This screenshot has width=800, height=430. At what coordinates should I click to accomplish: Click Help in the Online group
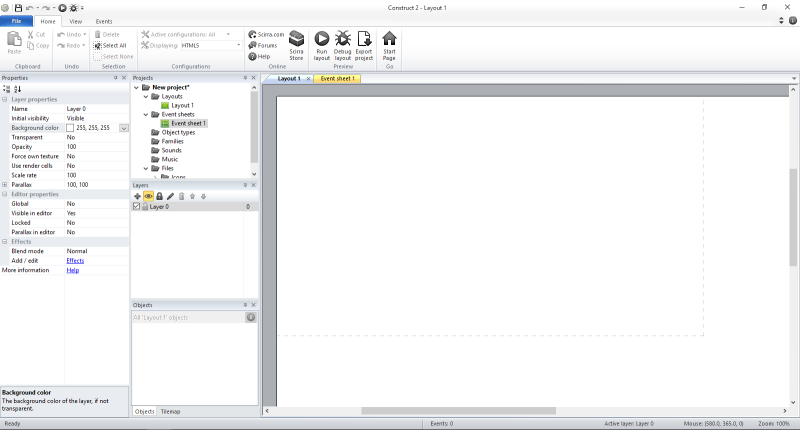tap(259, 57)
